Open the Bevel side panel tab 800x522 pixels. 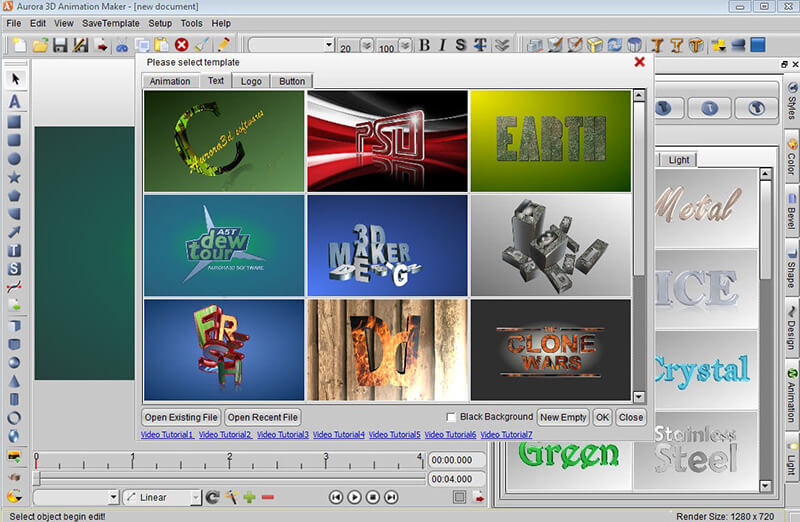pyautogui.click(x=792, y=211)
